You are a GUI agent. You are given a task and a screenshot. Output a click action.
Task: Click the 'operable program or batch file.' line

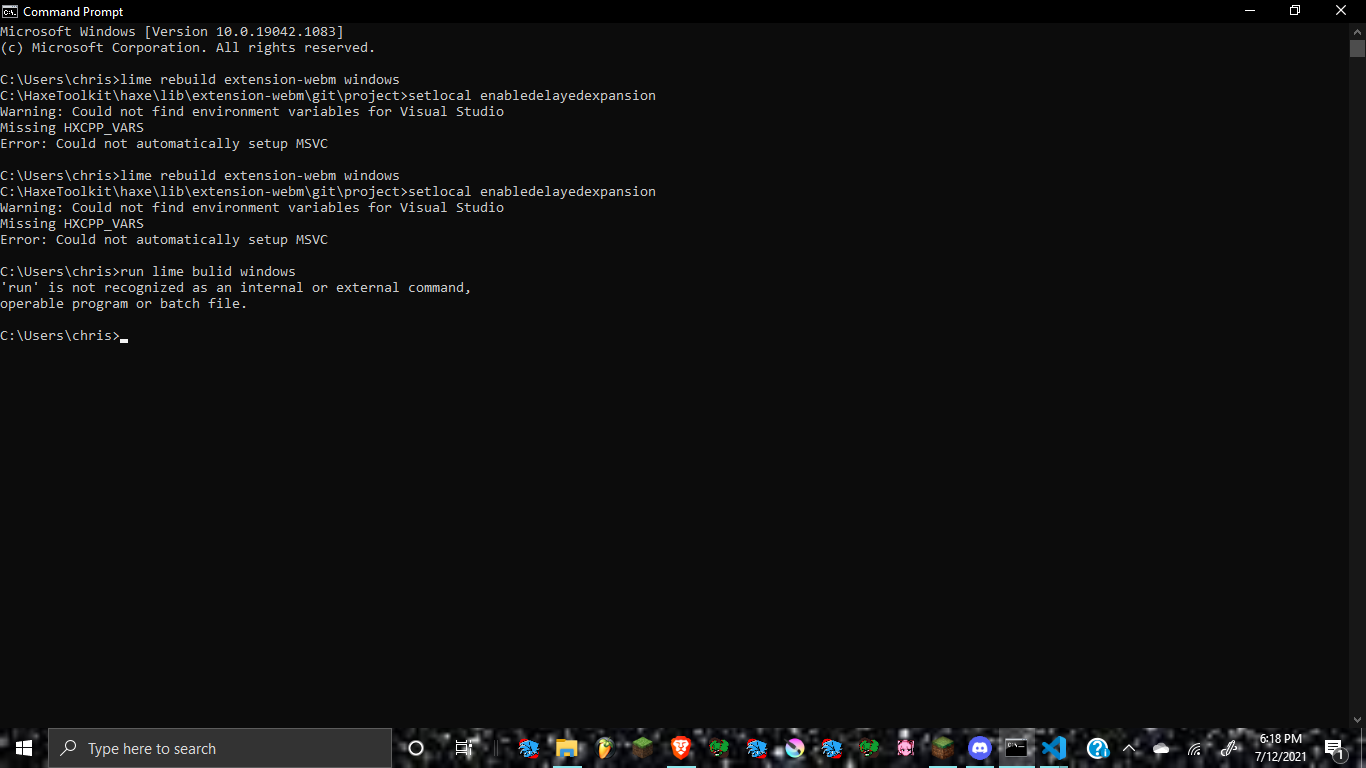[124, 304]
